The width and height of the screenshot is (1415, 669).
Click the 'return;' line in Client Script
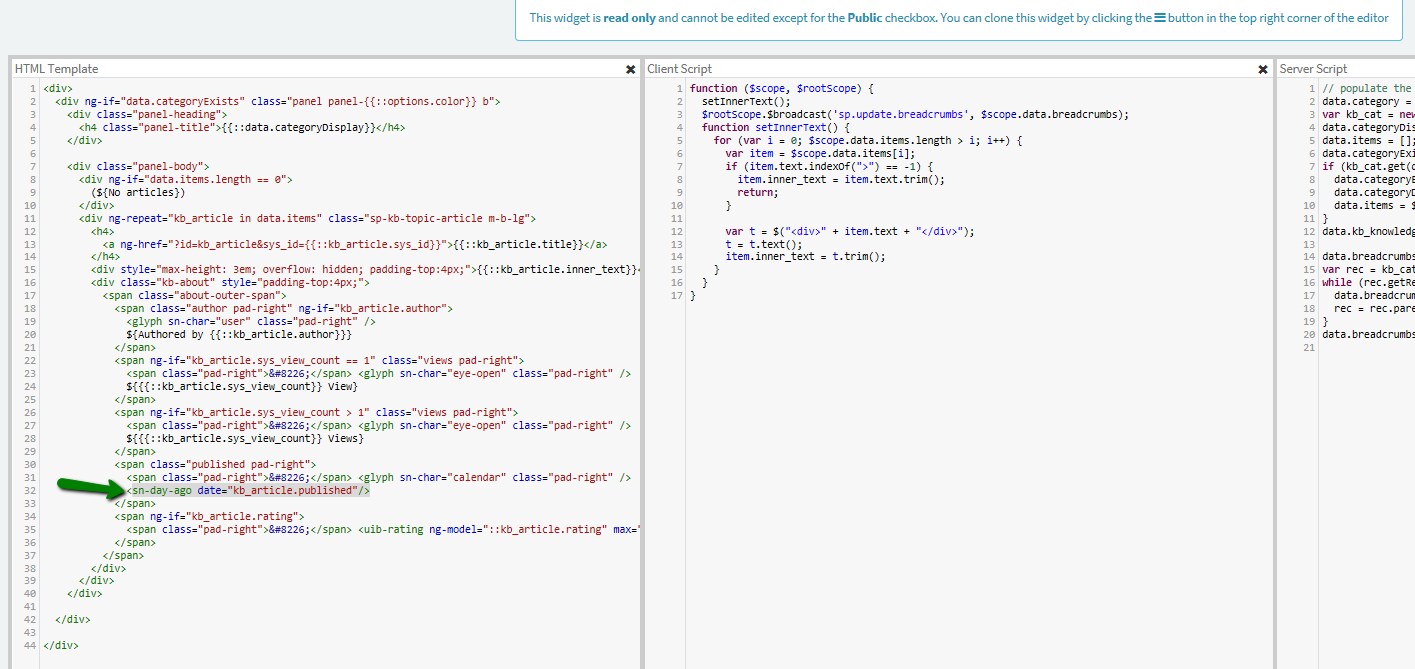click(758, 192)
